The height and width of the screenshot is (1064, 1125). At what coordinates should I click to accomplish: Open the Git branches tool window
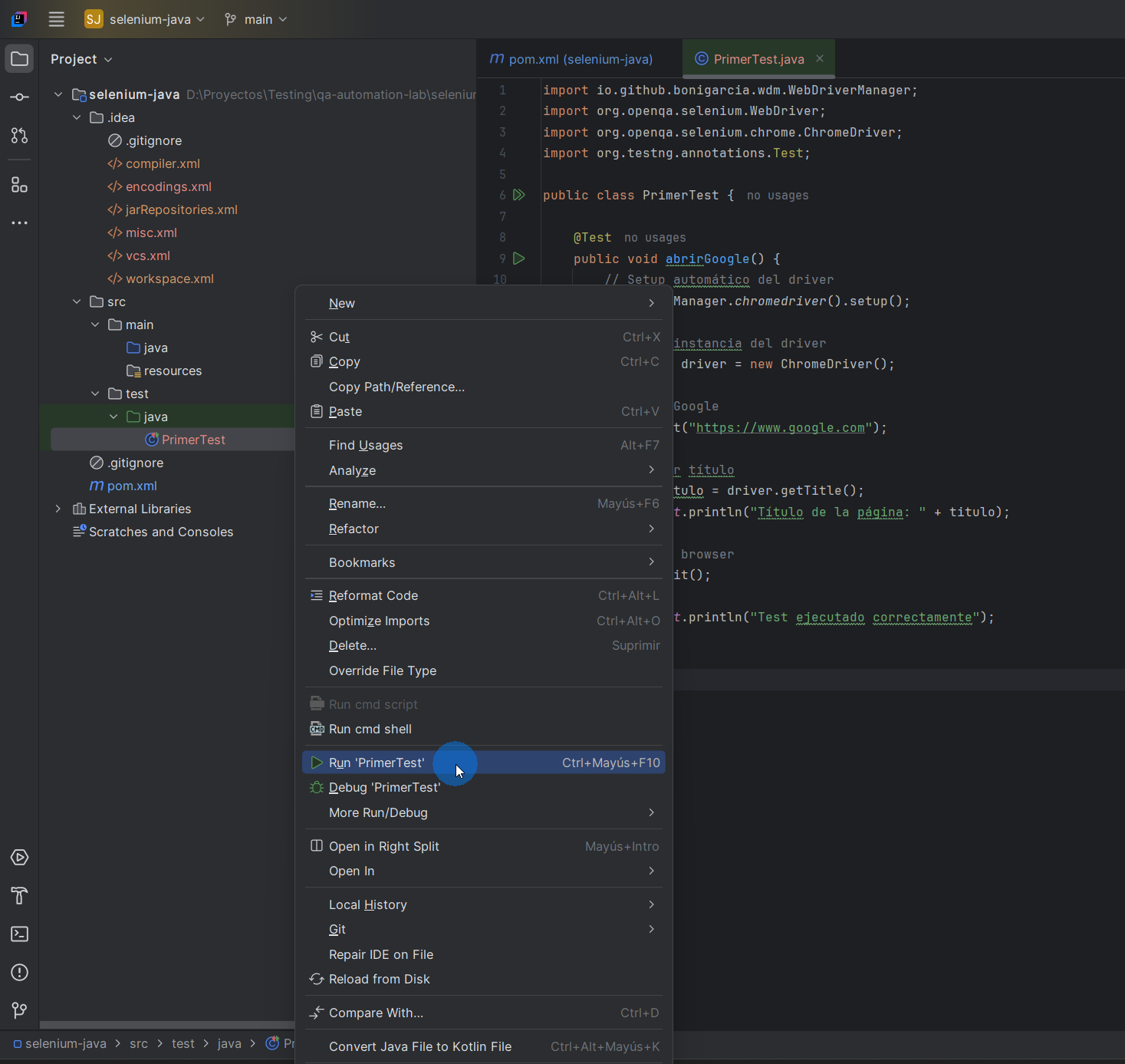pyautogui.click(x=19, y=1010)
